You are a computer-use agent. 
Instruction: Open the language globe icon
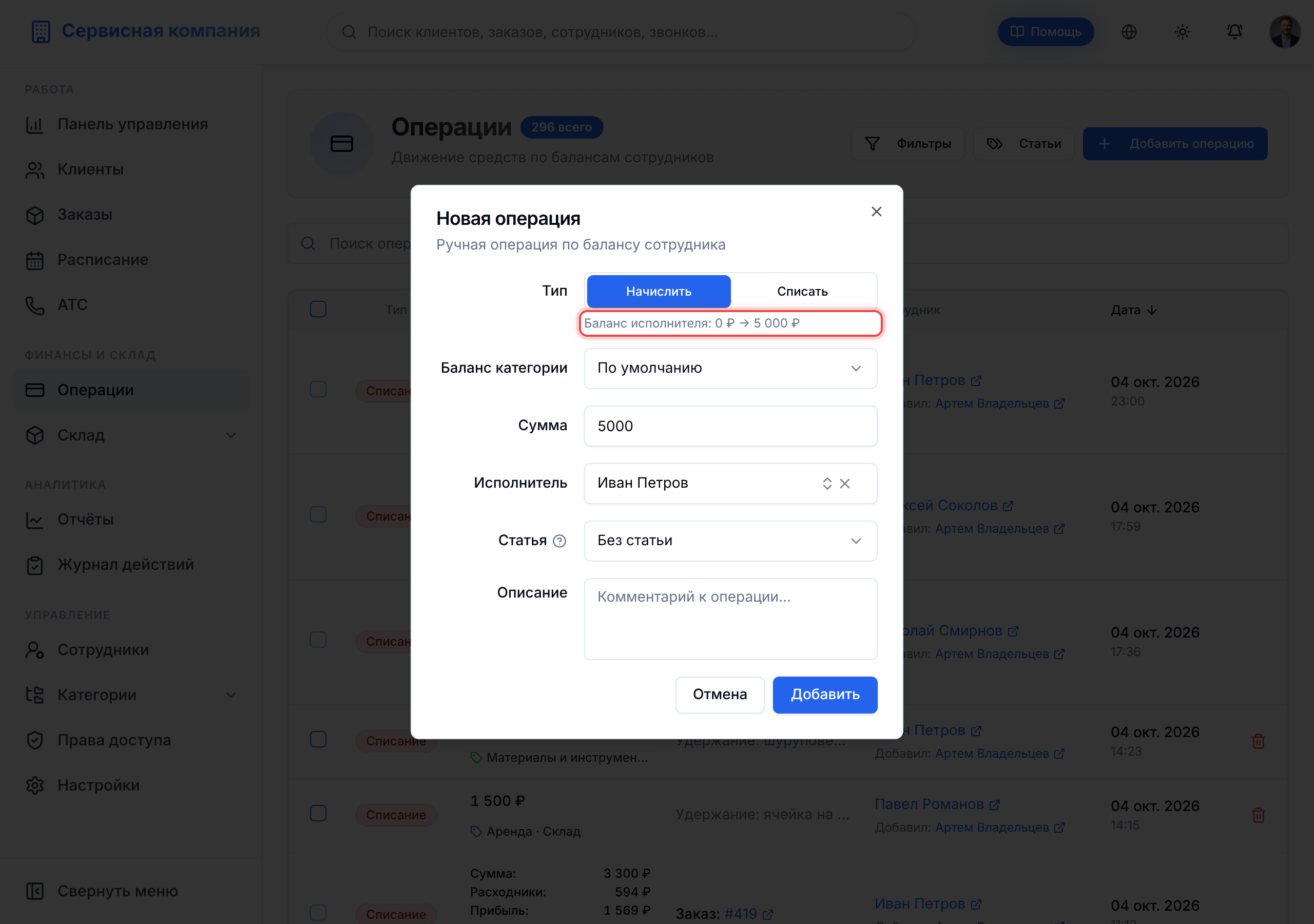[1129, 32]
